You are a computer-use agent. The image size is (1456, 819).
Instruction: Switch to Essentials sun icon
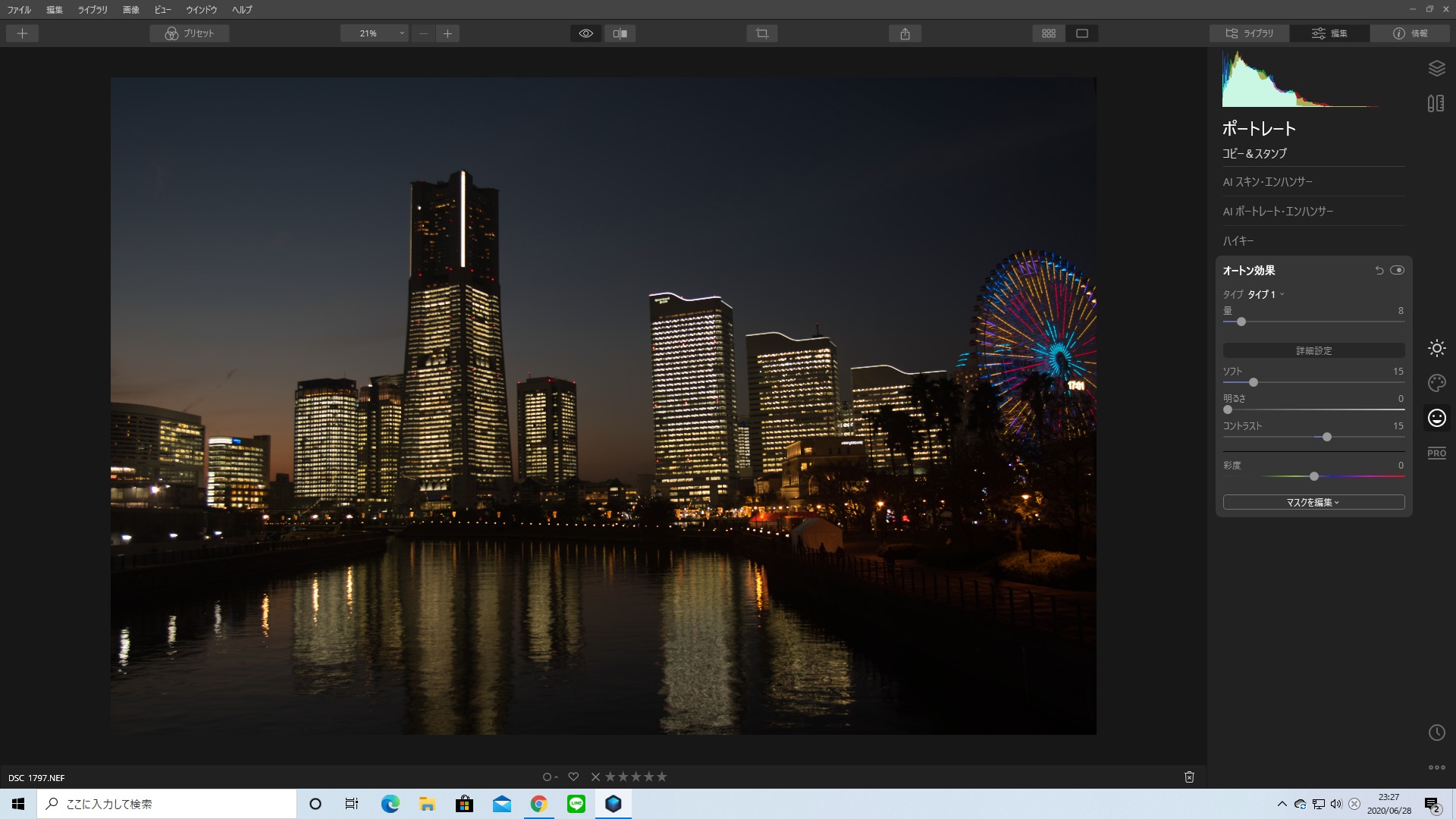pyautogui.click(x=1436, y=348)
